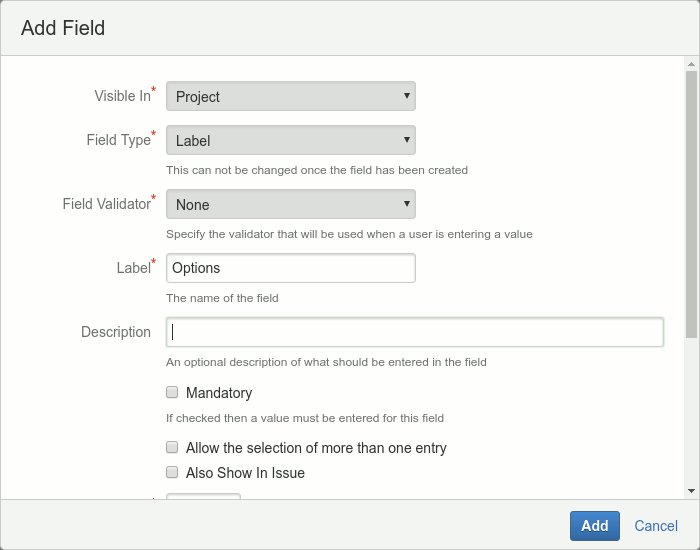Click the "Field Validator" field label
The width and height of the screenshot is (700, 550).
[x=106, y=204]
